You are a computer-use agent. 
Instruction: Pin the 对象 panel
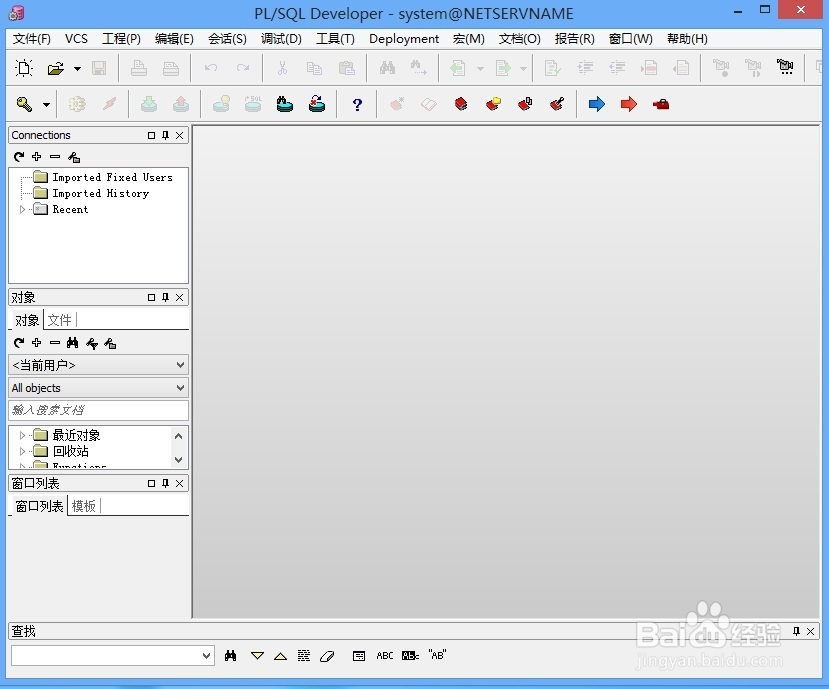tap(165, 297)
